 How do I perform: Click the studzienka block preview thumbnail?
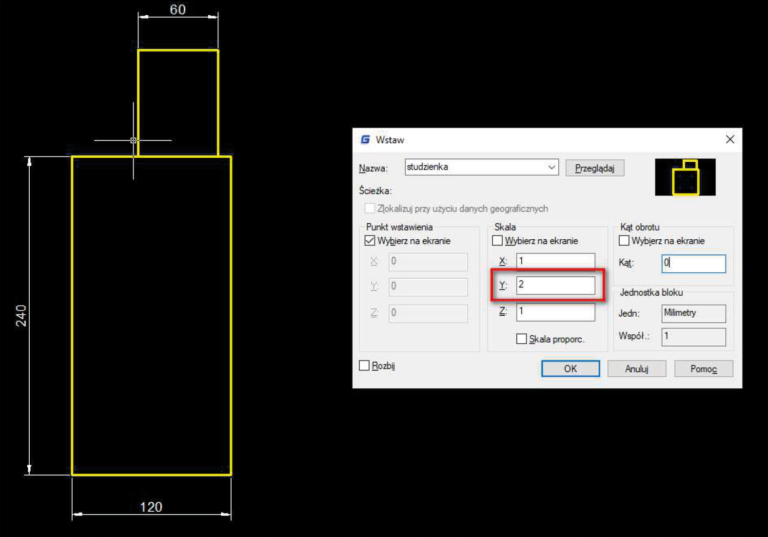(x=685, y=177)
